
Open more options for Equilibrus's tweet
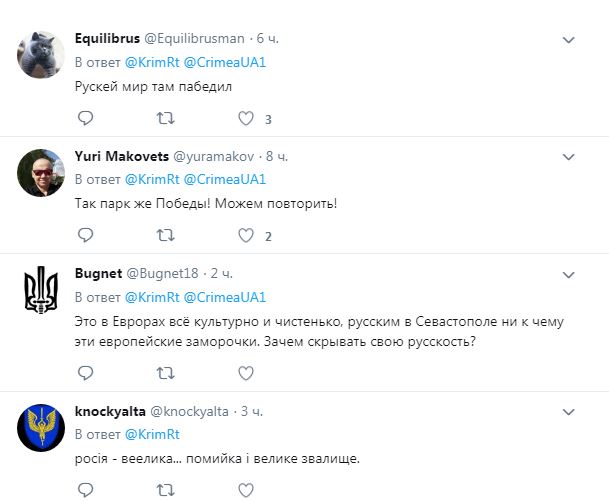click(569, 40)
